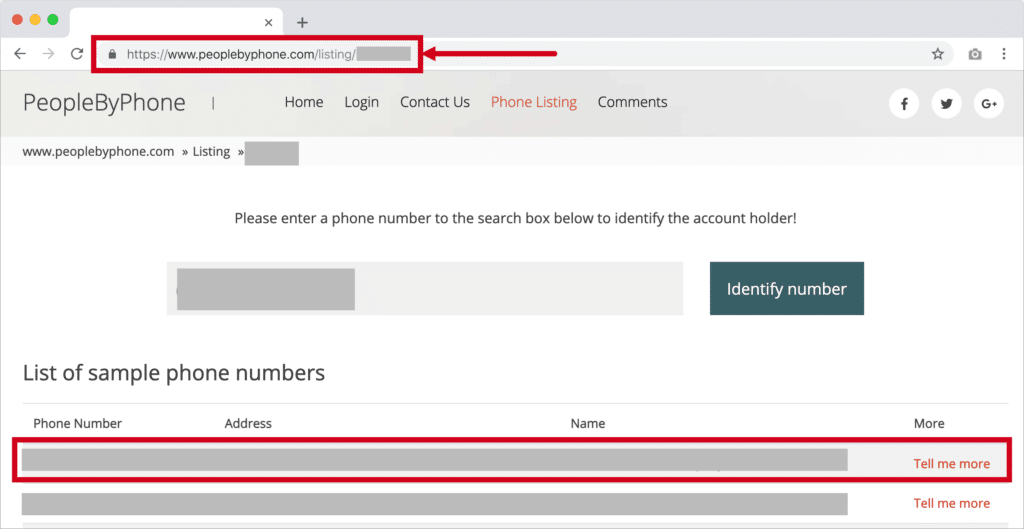Click the www.peoplebyphone.com breadcrumb link
Screen dimensions: 1024x529
[98, 152]
